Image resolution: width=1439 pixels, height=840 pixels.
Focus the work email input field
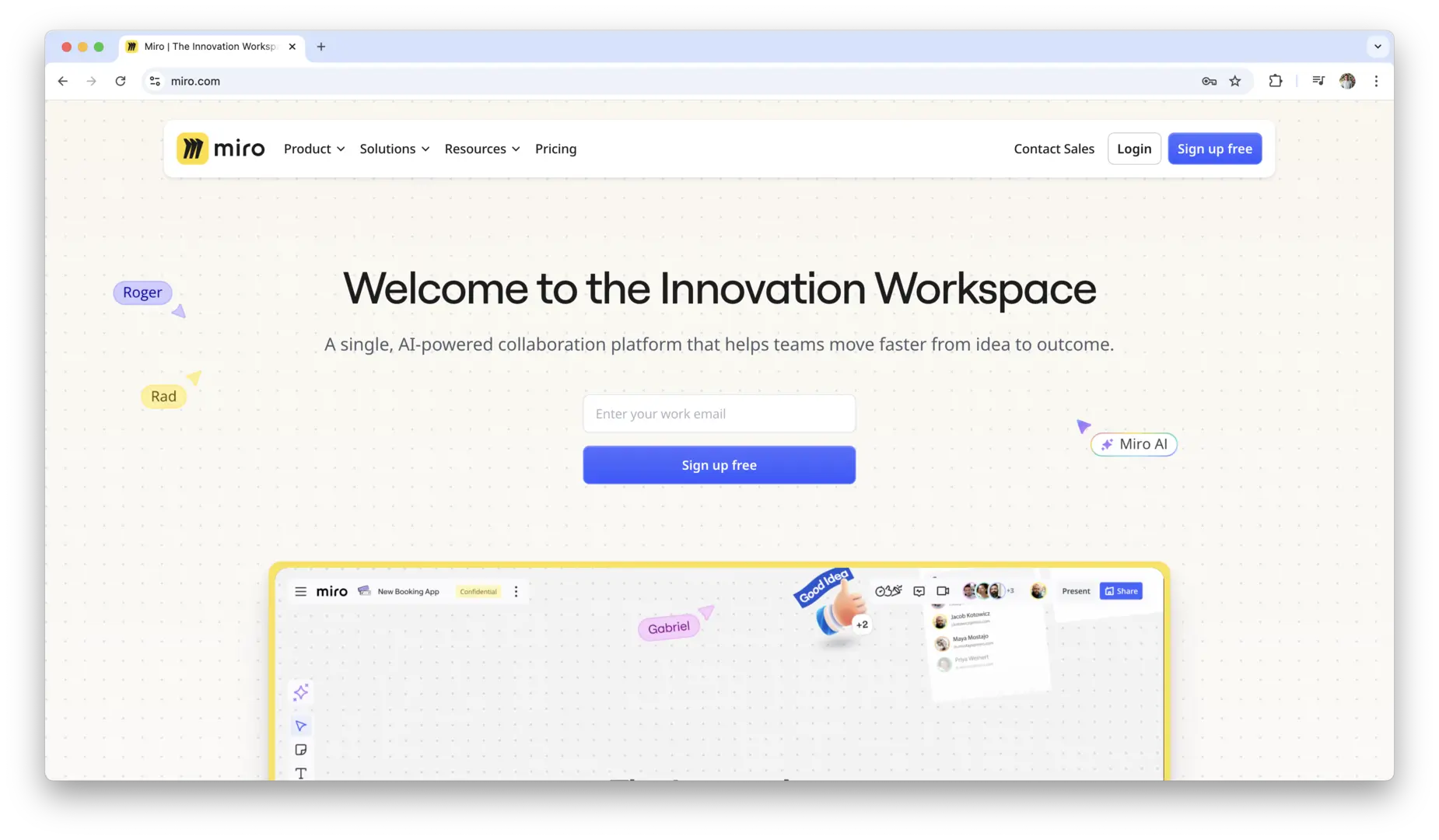click(x=719, y=414)
